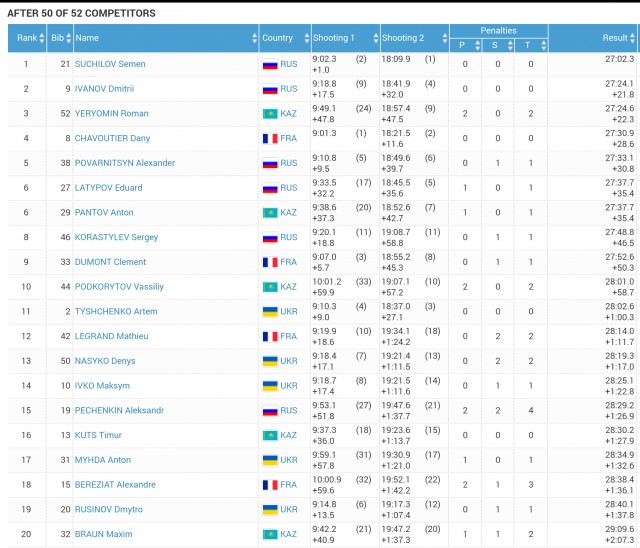This screenshot has width=640, height=548.
Task: Open TYSHCHENKO Artem athlete link
Action: tap(116, 311)
